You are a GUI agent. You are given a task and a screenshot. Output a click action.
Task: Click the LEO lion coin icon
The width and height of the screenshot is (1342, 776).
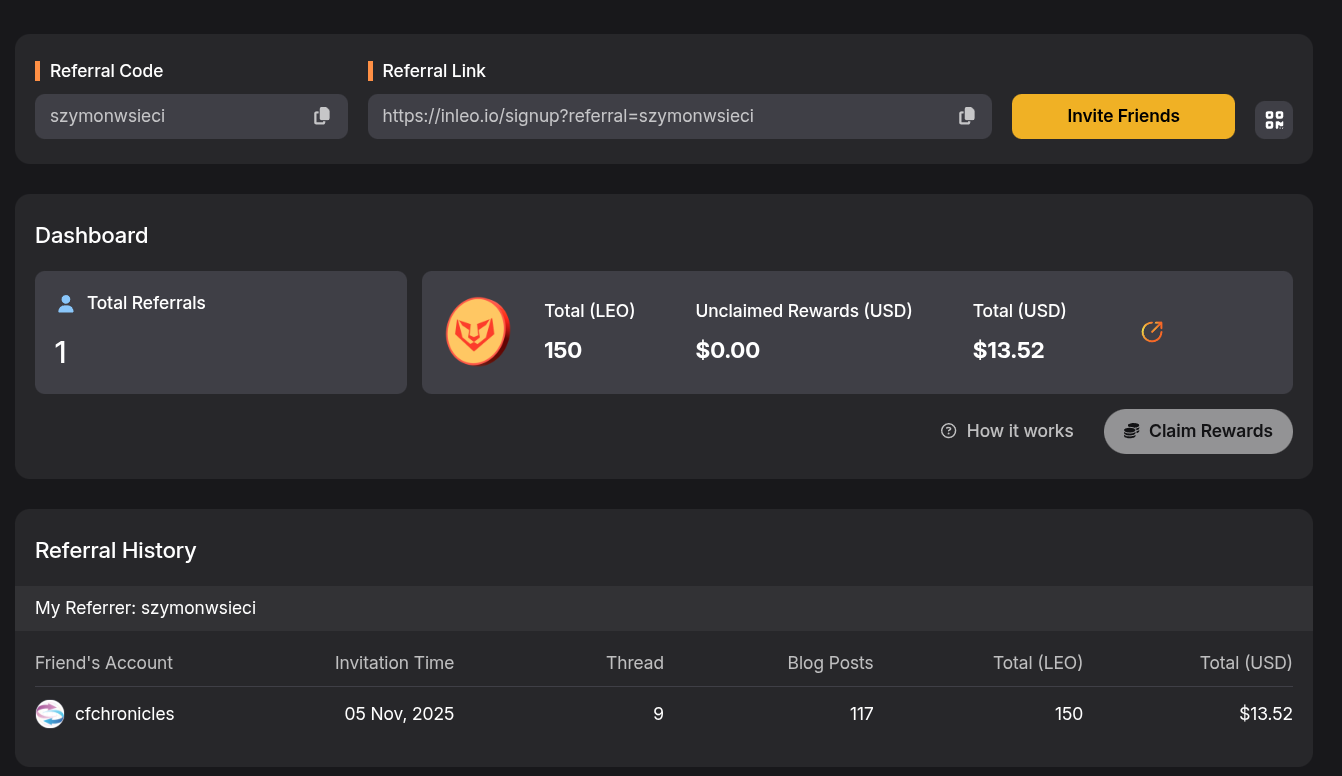pyautogui.click(x=477, y=331)
